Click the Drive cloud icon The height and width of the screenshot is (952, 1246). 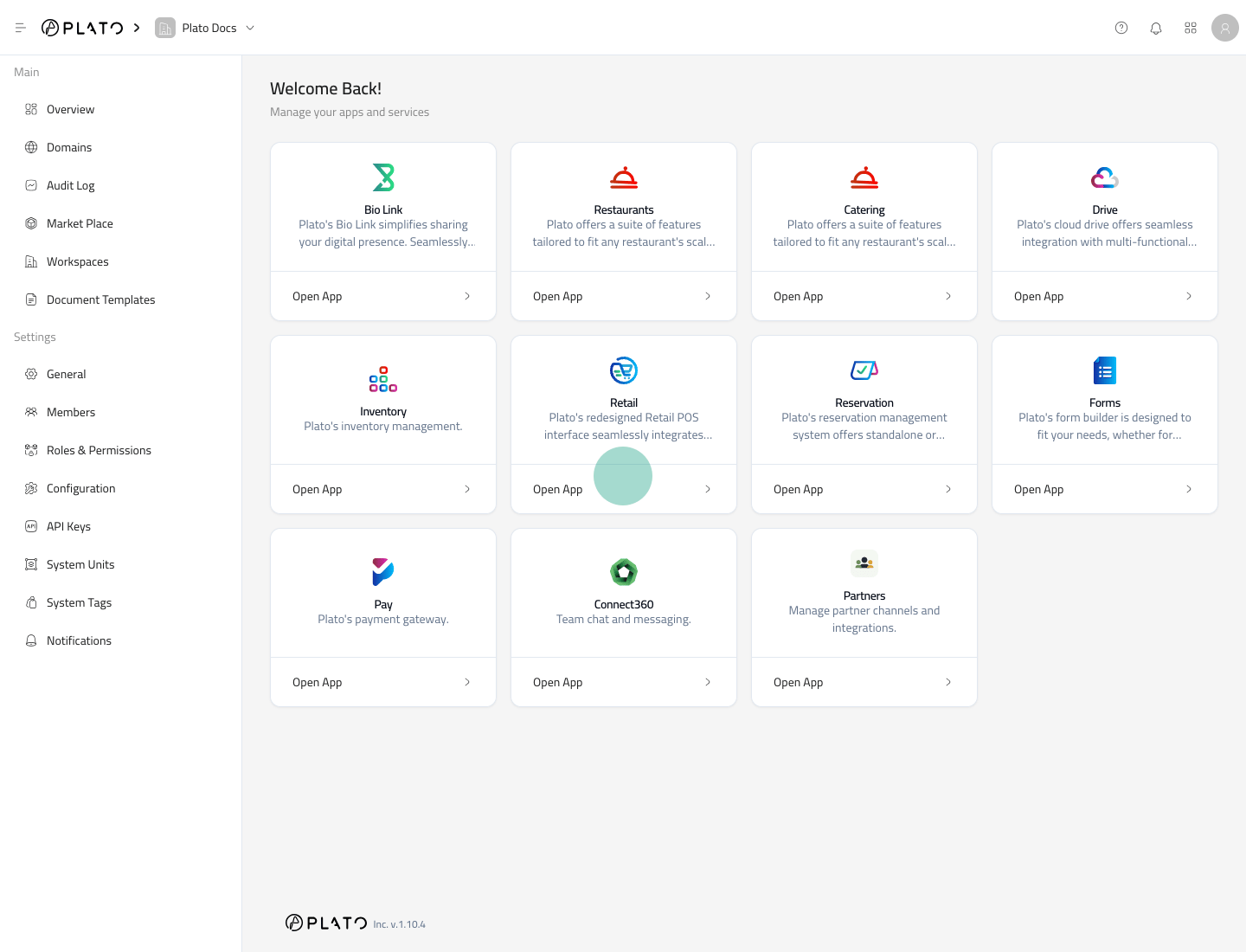[1105, 177]
